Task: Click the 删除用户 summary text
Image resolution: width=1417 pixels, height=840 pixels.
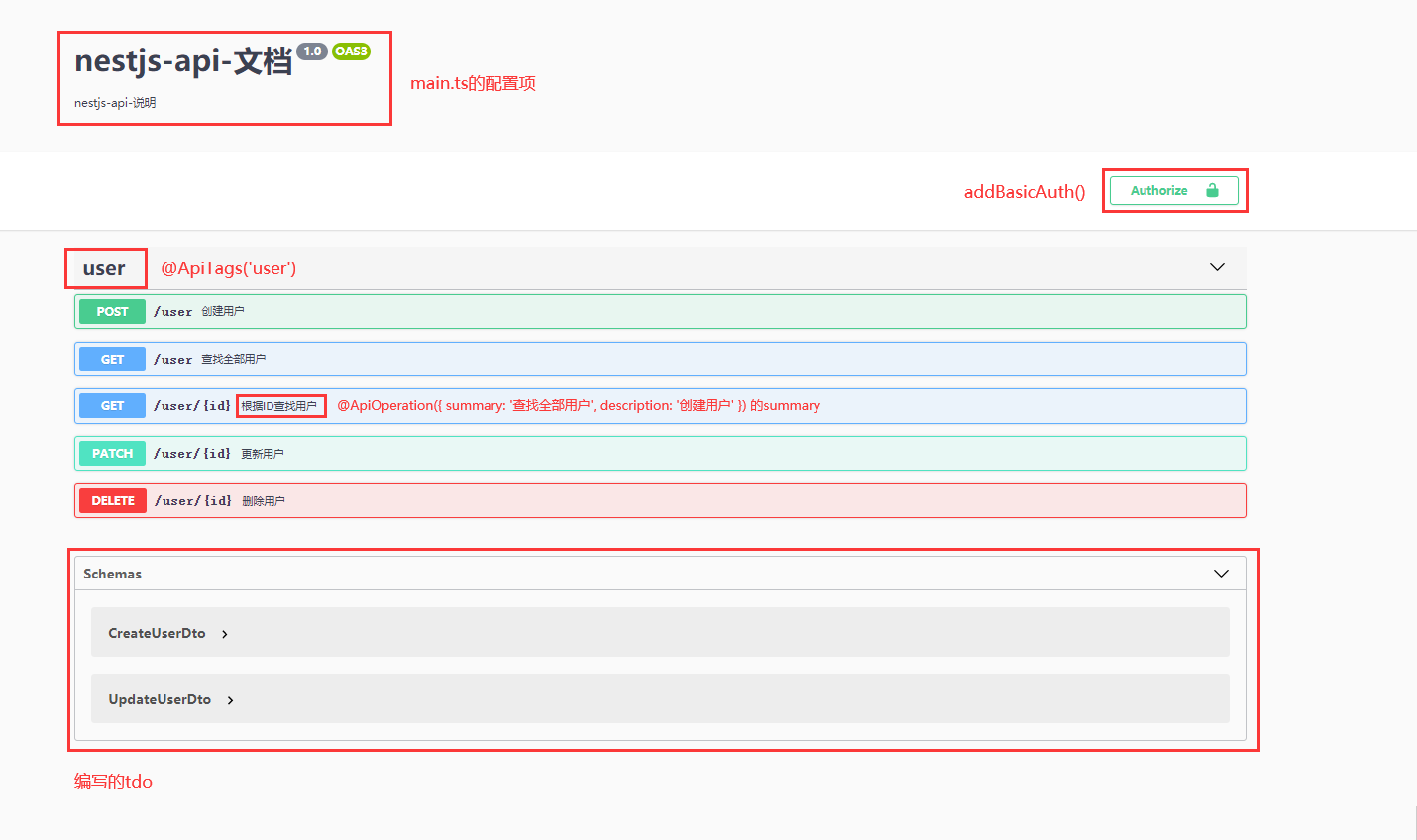Action: click(264, 501)
